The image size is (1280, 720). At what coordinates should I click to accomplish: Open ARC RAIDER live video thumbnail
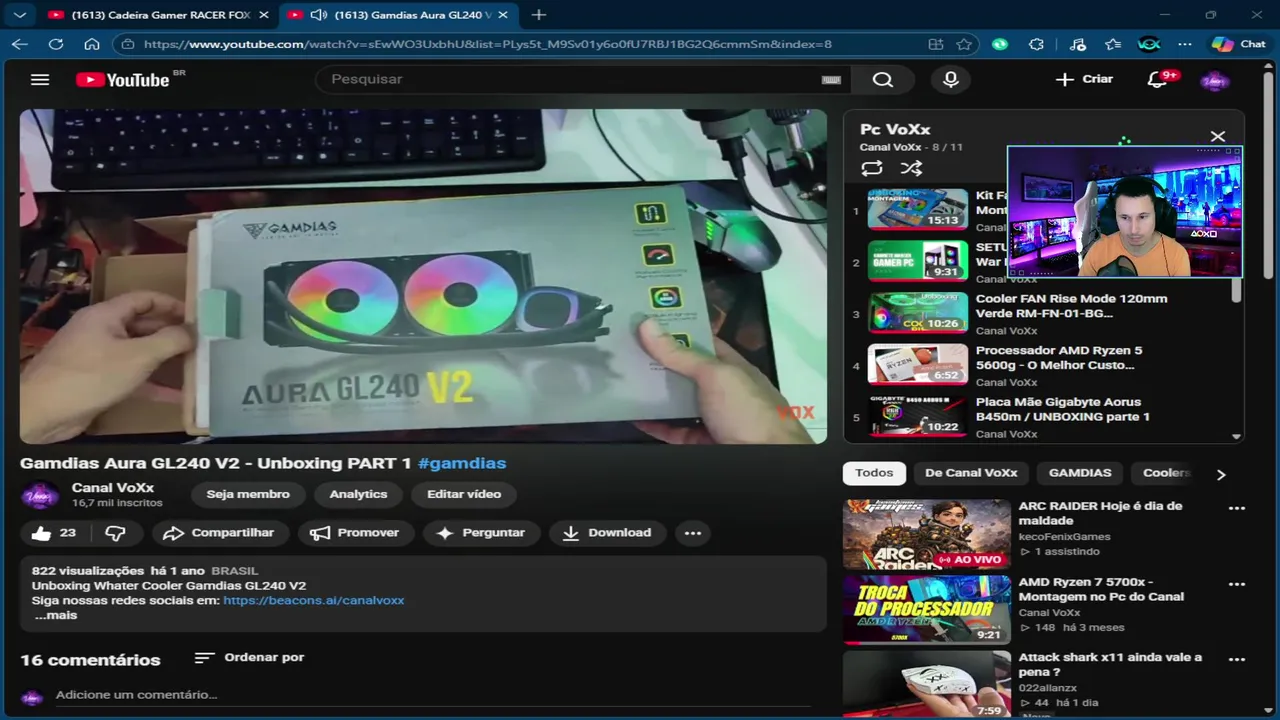(x=927, y=535)
